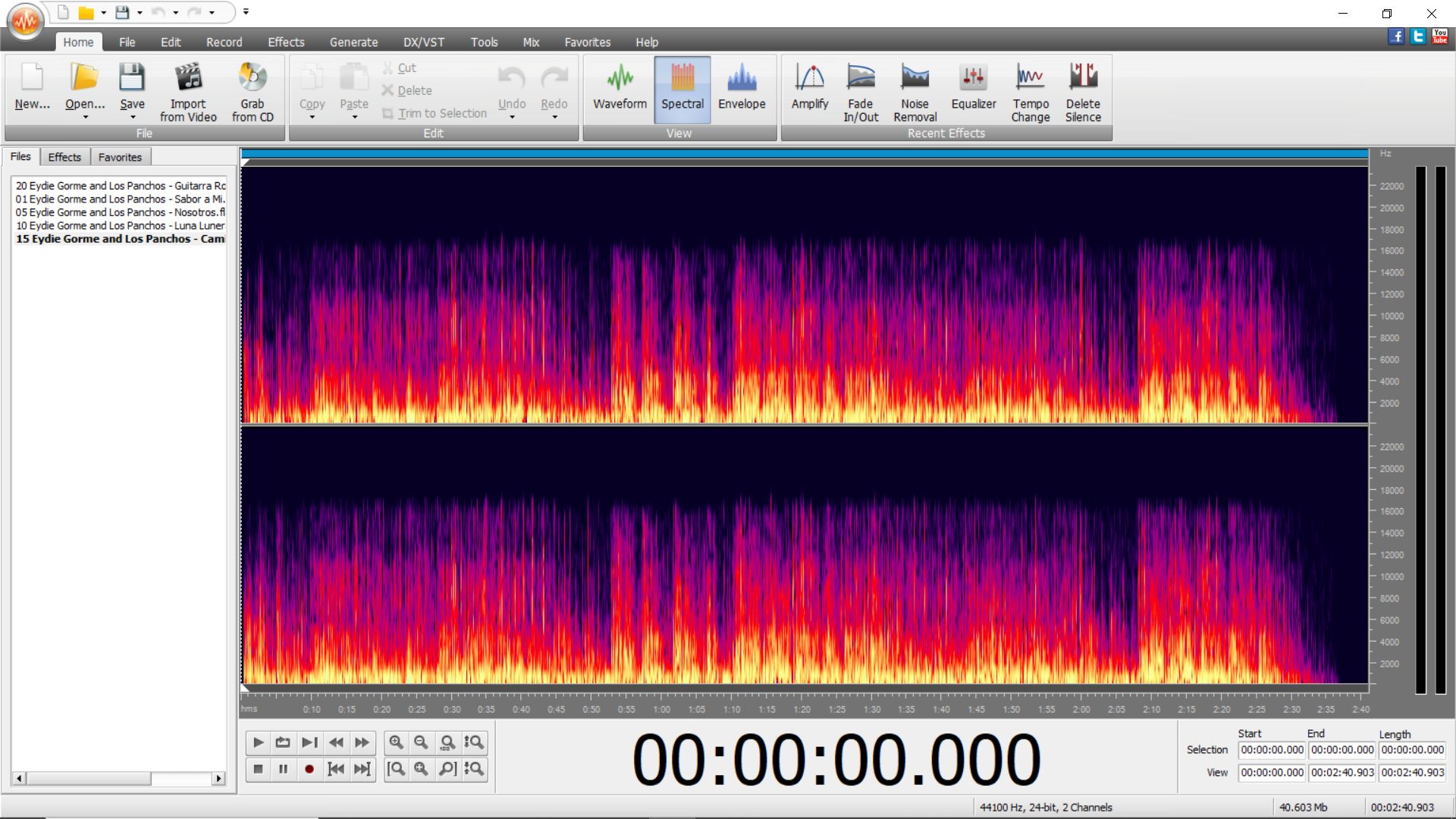The width and height of the screenshot is (1456, 819).
Task: Expand ribbon Save dropdown arrow
Action: pos(132,118)
